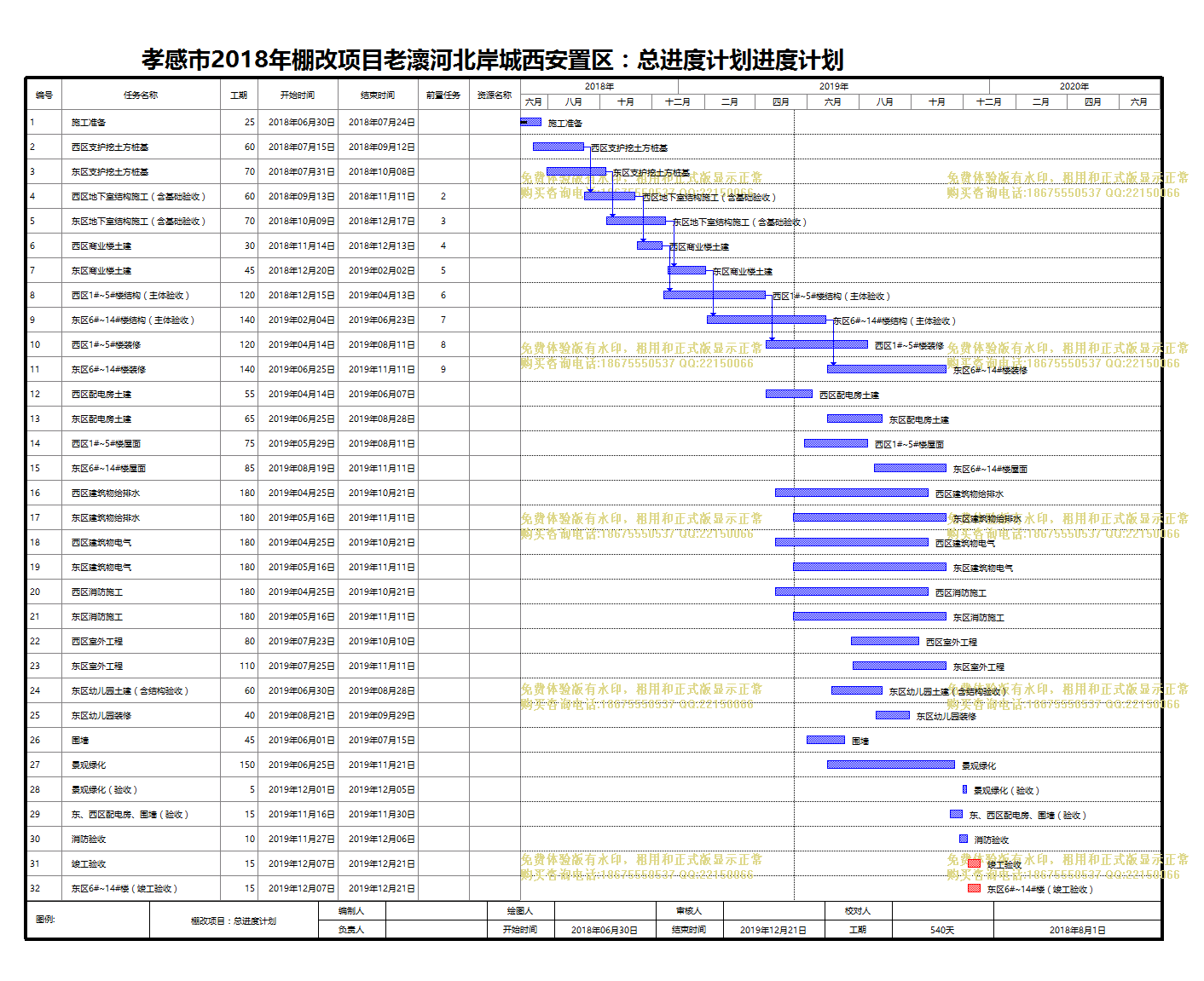
Task: Select the 西区建筑物给排水 Gantt bar
Action: [x=852, y=493]
